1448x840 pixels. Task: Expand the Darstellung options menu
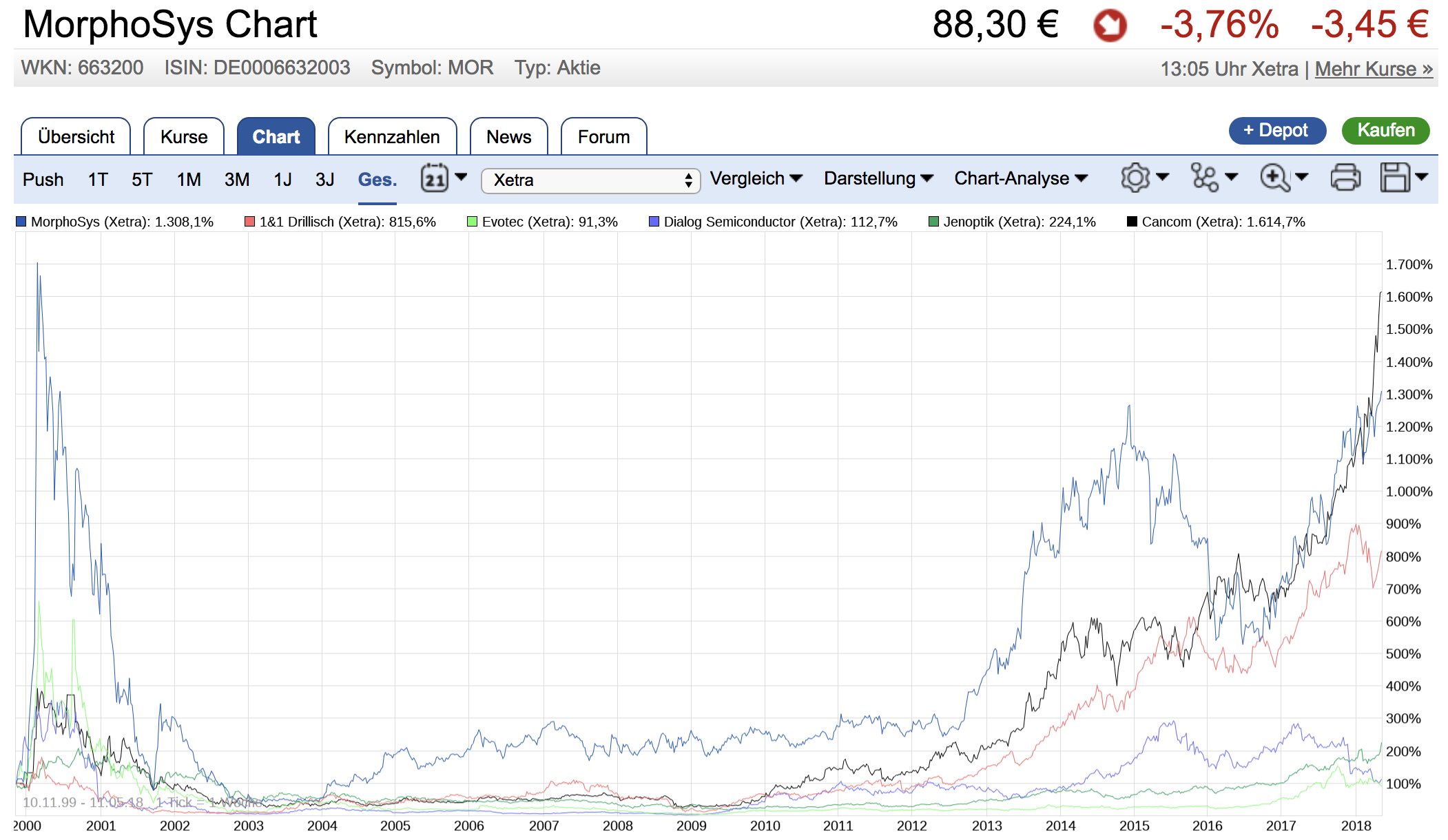[x=878, y=178]
